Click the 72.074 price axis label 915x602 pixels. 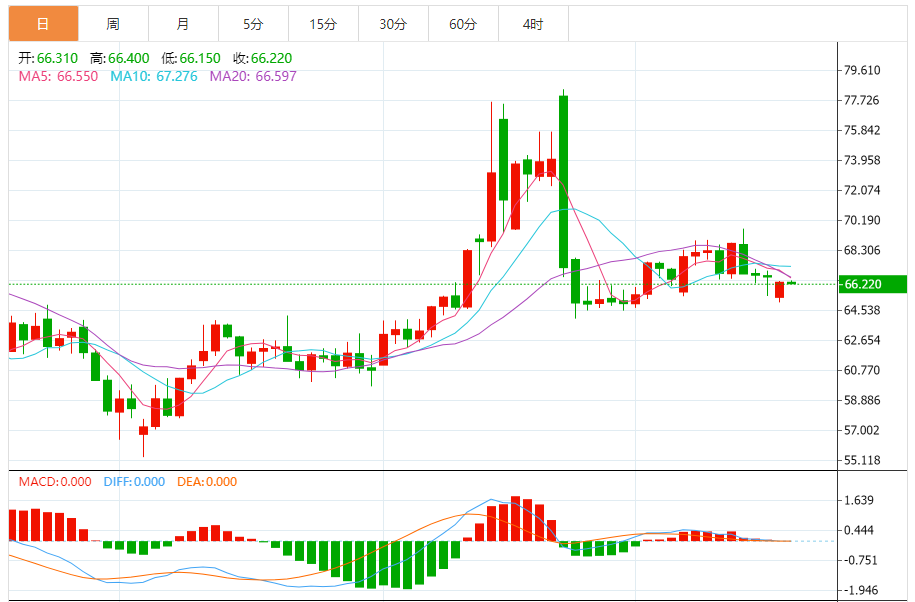tap(862, 190)
